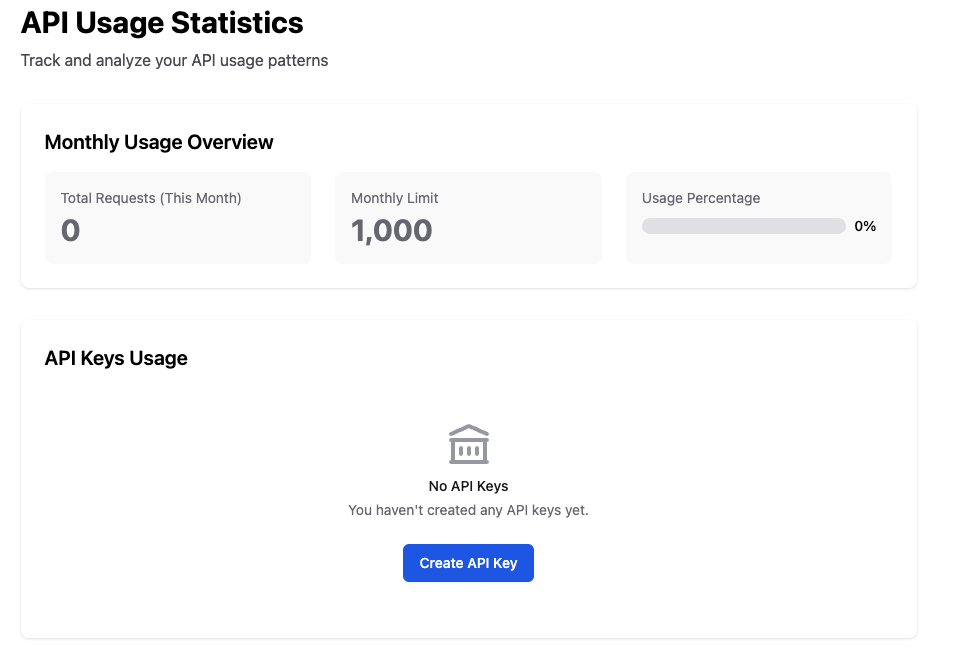Select the 0% usage percentage value
Image resolution: width=968 pixels, height=664 pixels.
point(865,226)
